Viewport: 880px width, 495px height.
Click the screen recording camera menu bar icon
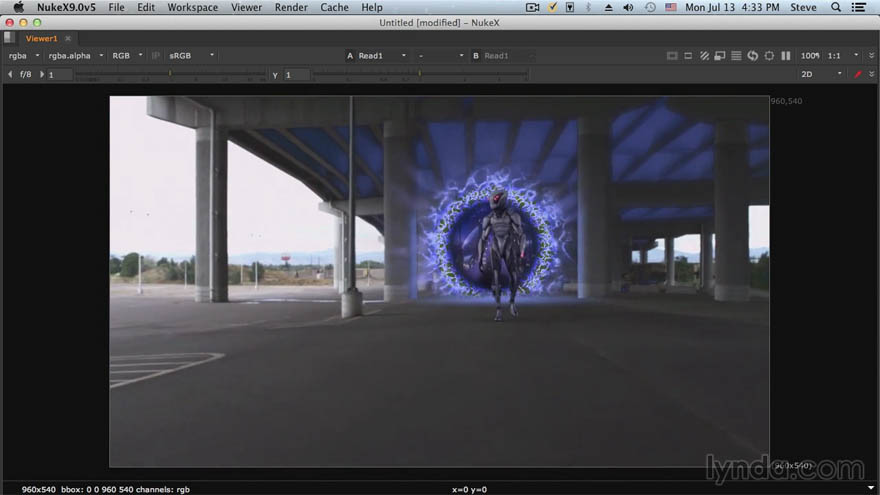coord(532,7)
